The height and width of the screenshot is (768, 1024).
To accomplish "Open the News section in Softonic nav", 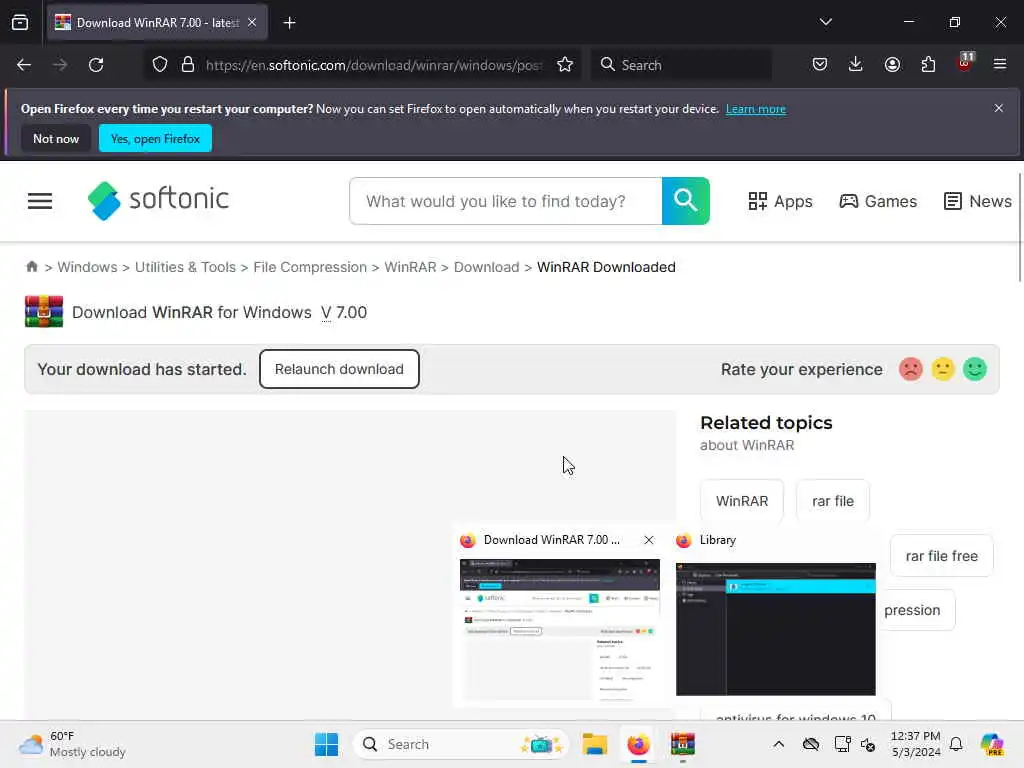I will (978, 201).
